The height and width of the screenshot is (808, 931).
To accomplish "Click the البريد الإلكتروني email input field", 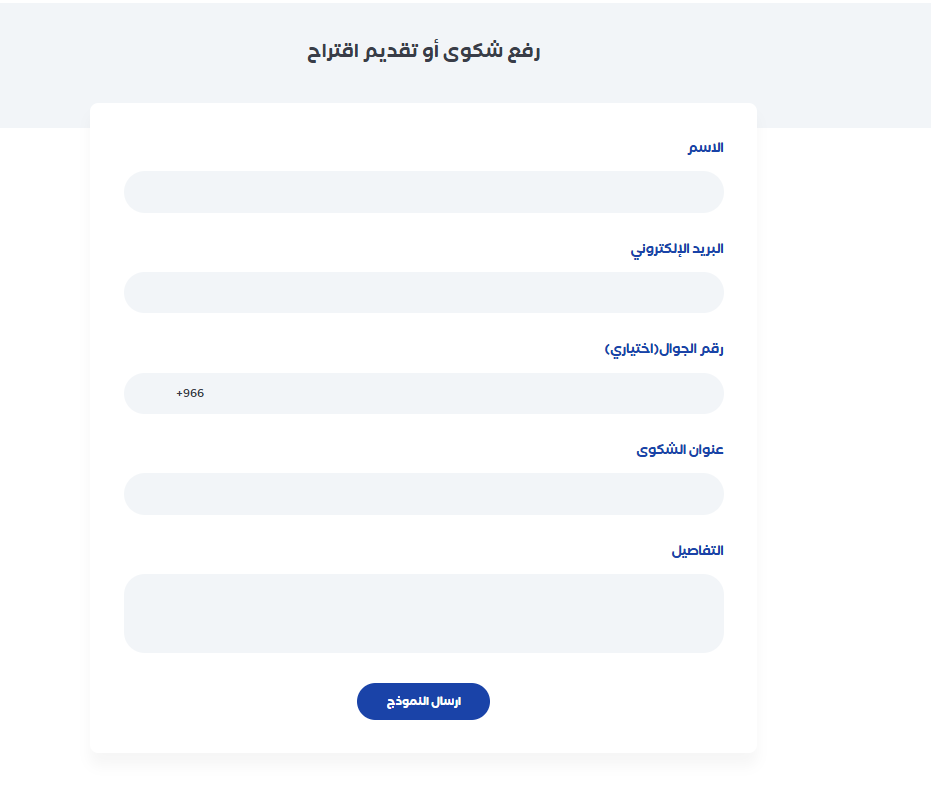I will click(423, 293).
